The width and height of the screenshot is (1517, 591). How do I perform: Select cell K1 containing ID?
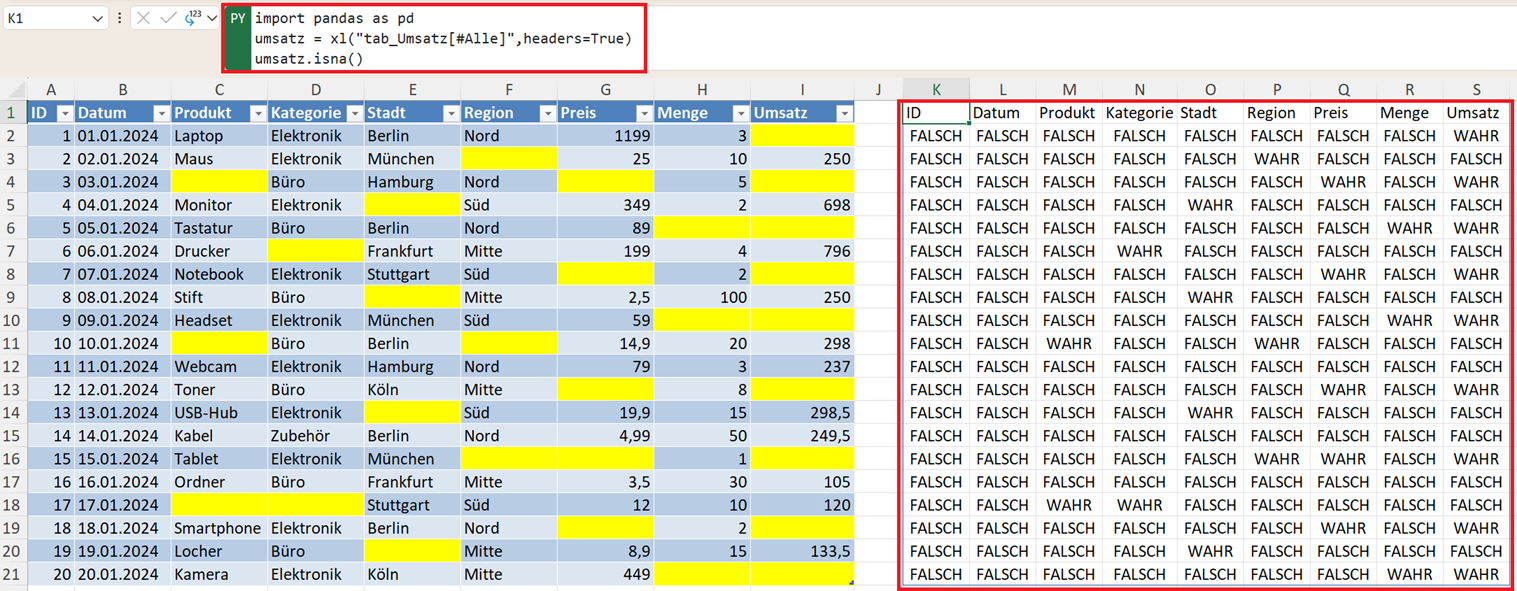point(936,113)
